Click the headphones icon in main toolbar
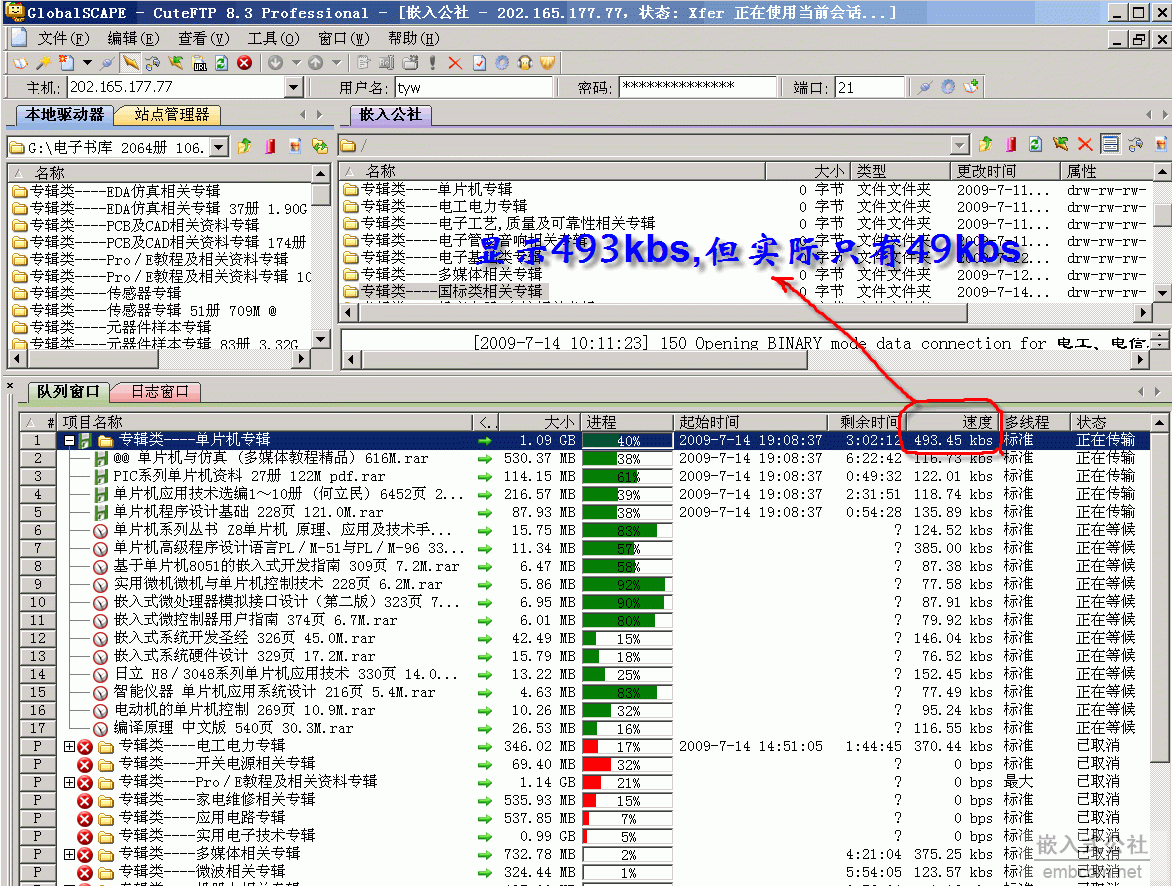Image resolution: width=1172 pixels, height=886 pixels. pos(525,63)
